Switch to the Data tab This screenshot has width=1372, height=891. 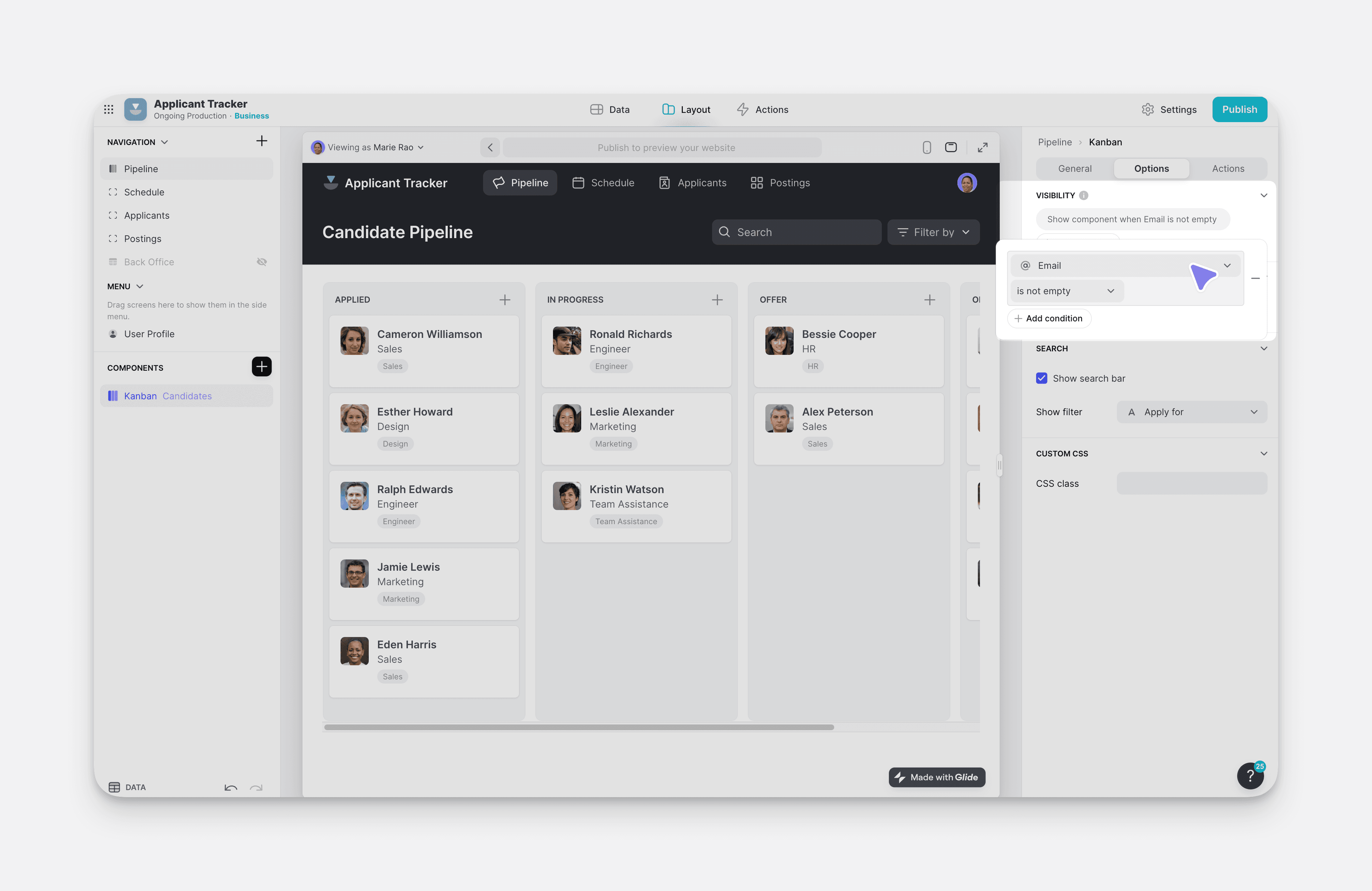click(x=610, y=110)
